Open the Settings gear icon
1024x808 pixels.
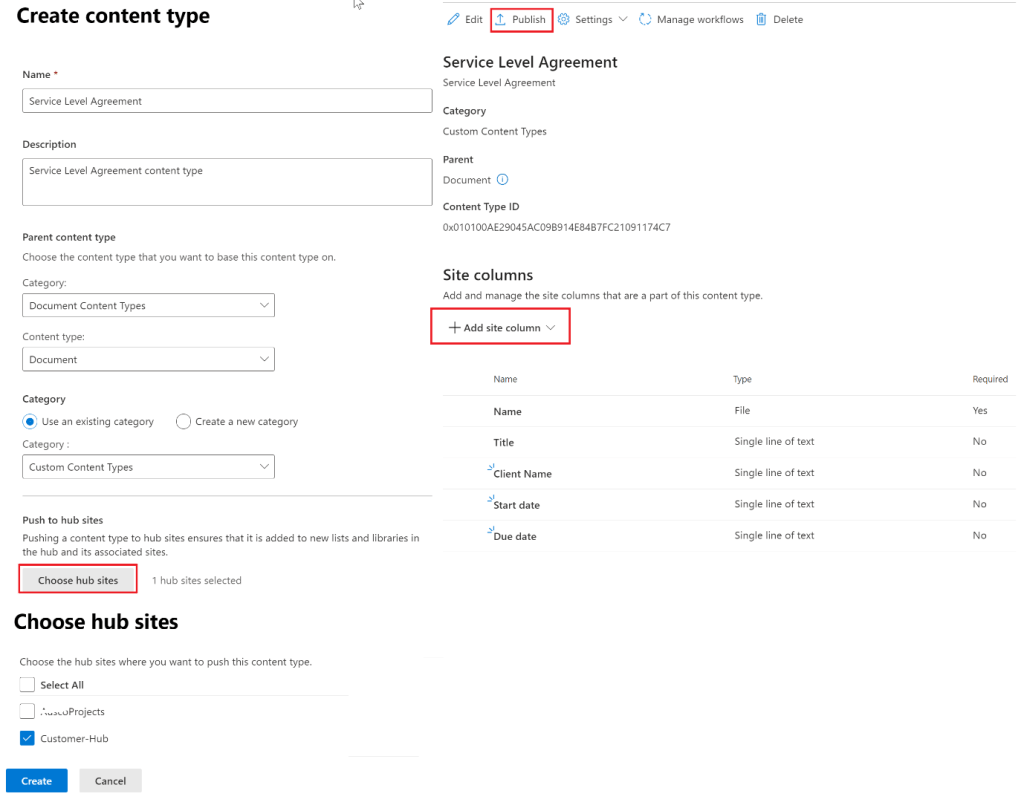point(564,20)
